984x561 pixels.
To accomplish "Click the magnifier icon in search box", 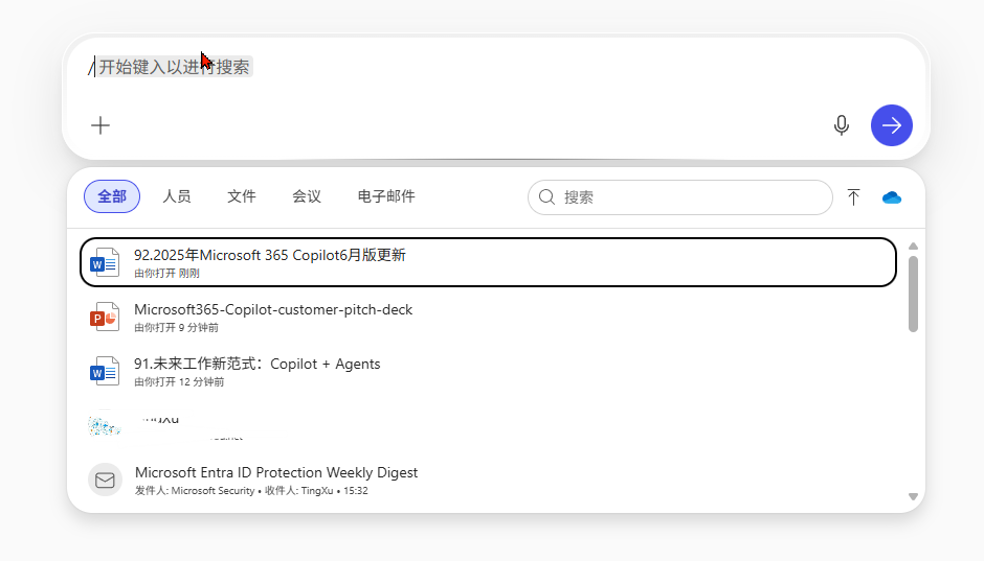I will [547, 197].
